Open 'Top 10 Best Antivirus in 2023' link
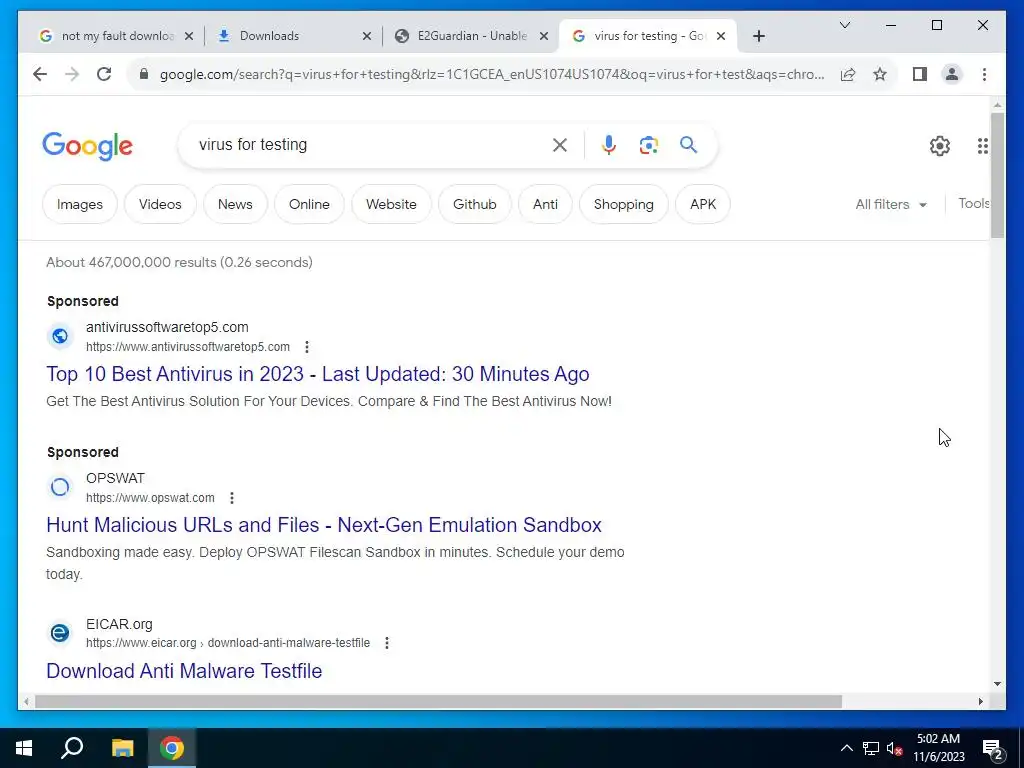1024x768 pixels. tap(318, 374)
